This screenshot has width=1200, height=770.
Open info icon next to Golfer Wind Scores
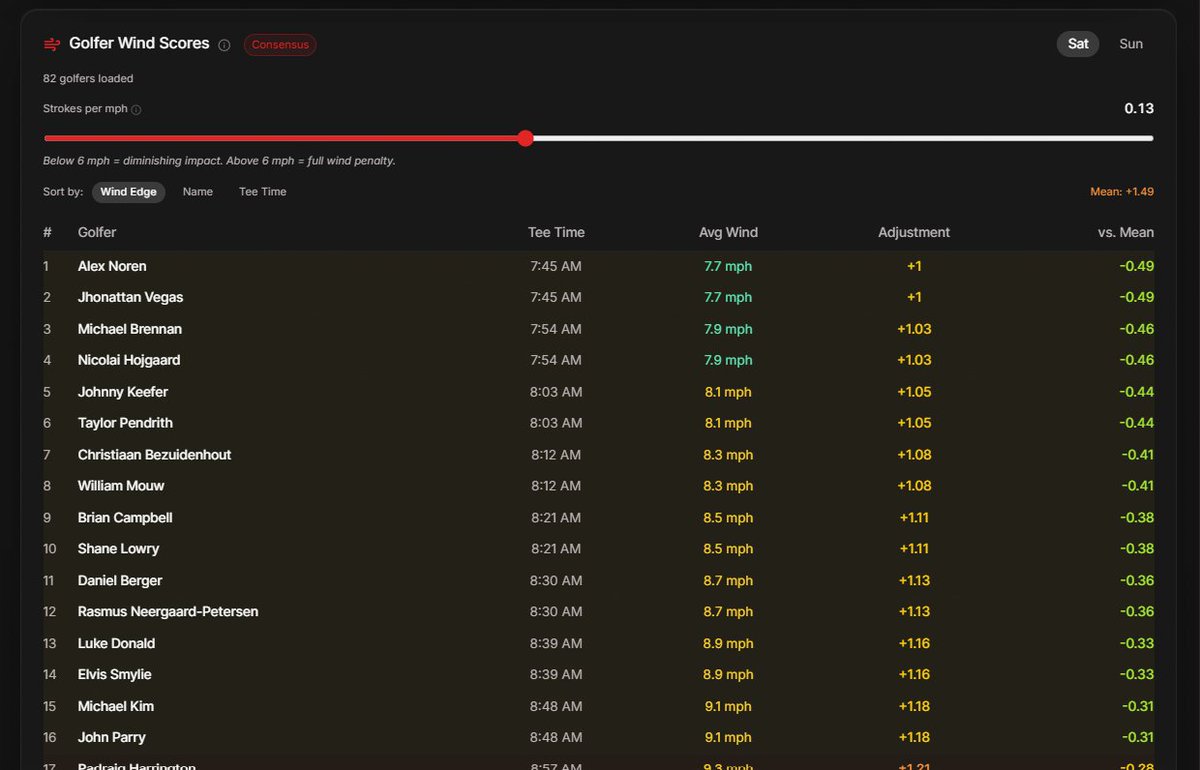tap(224, 45)
